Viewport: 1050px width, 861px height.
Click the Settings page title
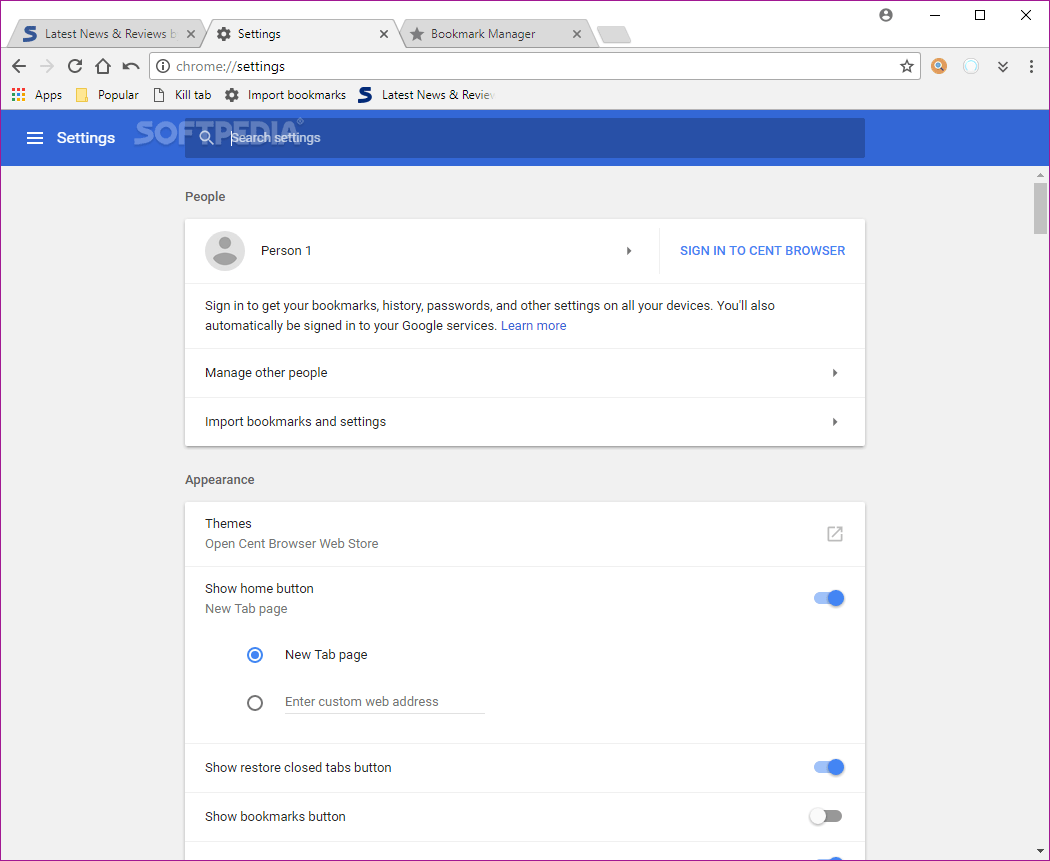[x=86, y=138]
